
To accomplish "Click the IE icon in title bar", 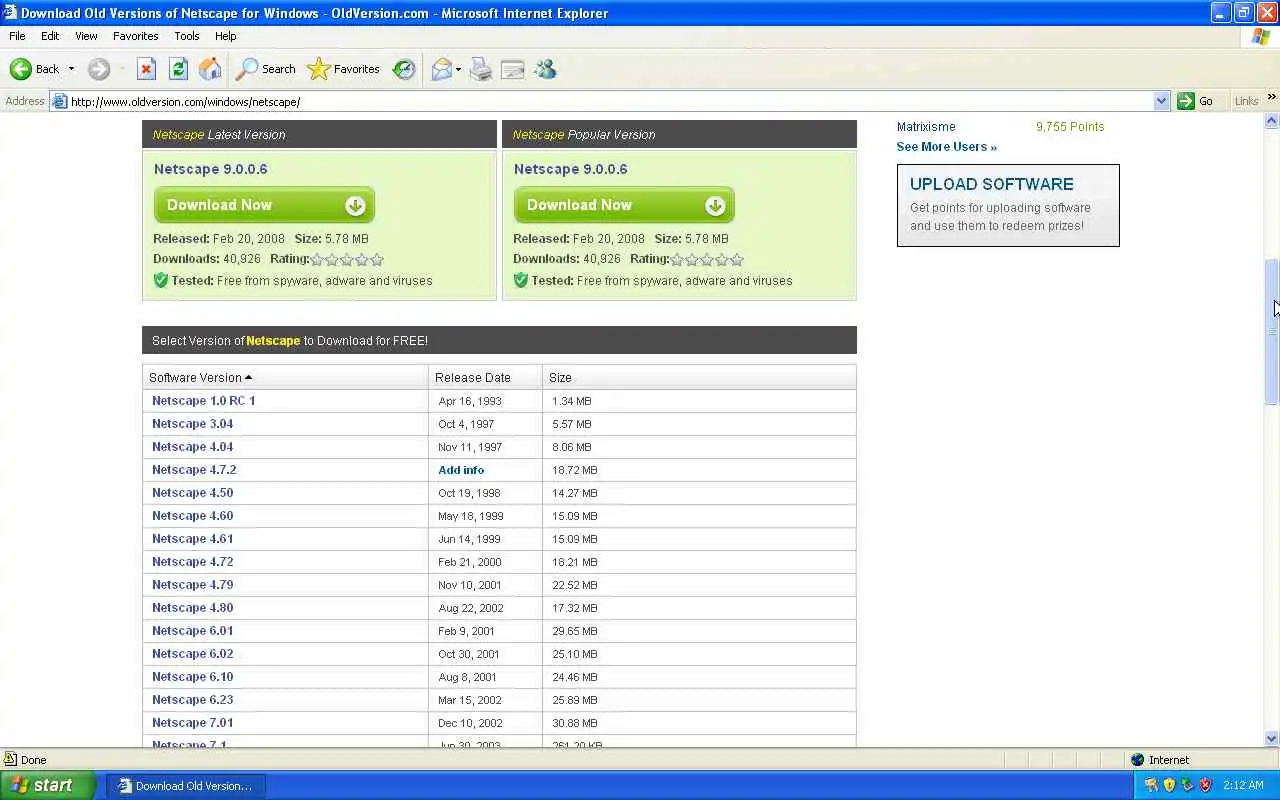I will pyautogui.click(x=10, y=13).
